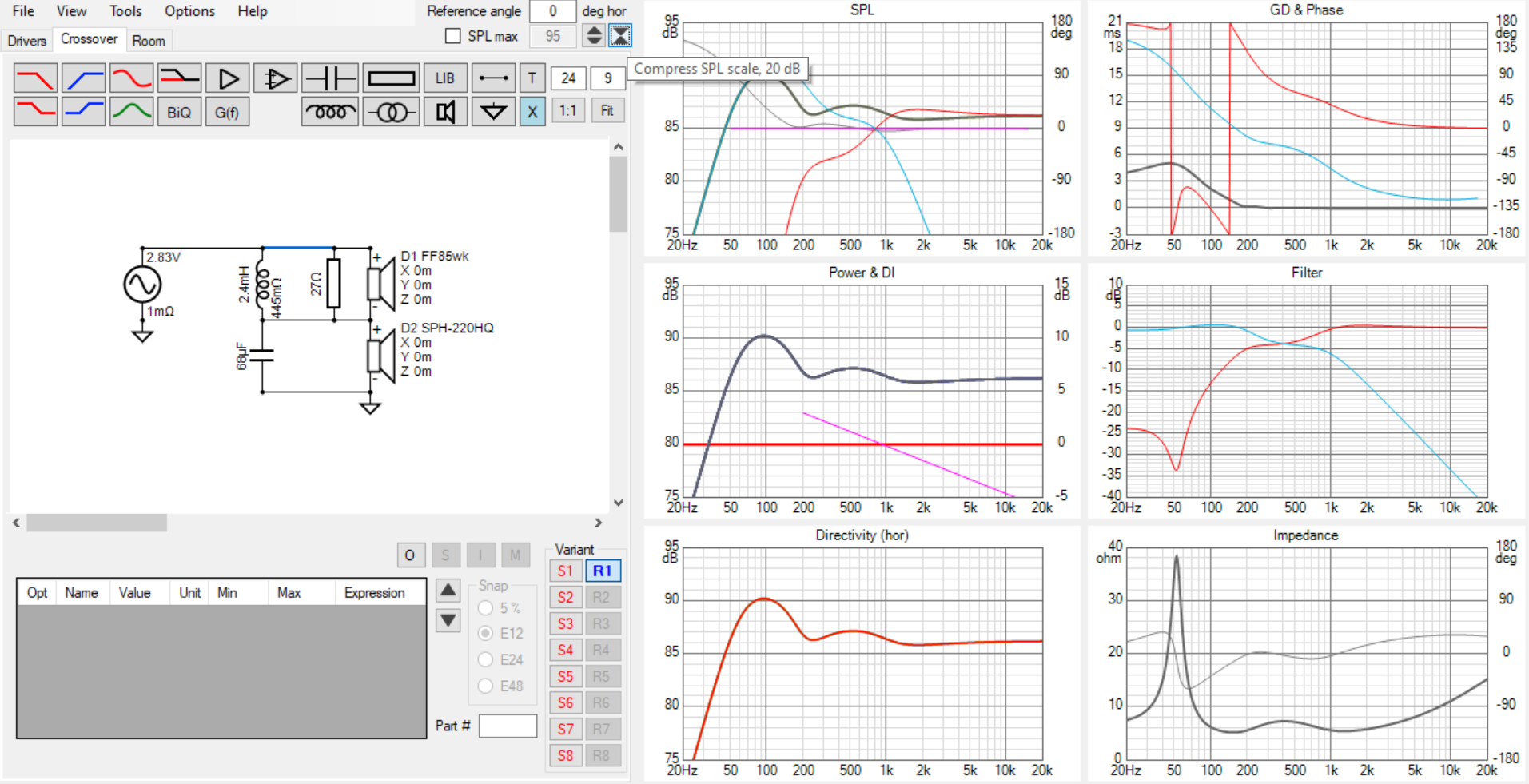
Task: Click the G(f) transfer function button
Action: coord(228,112)
